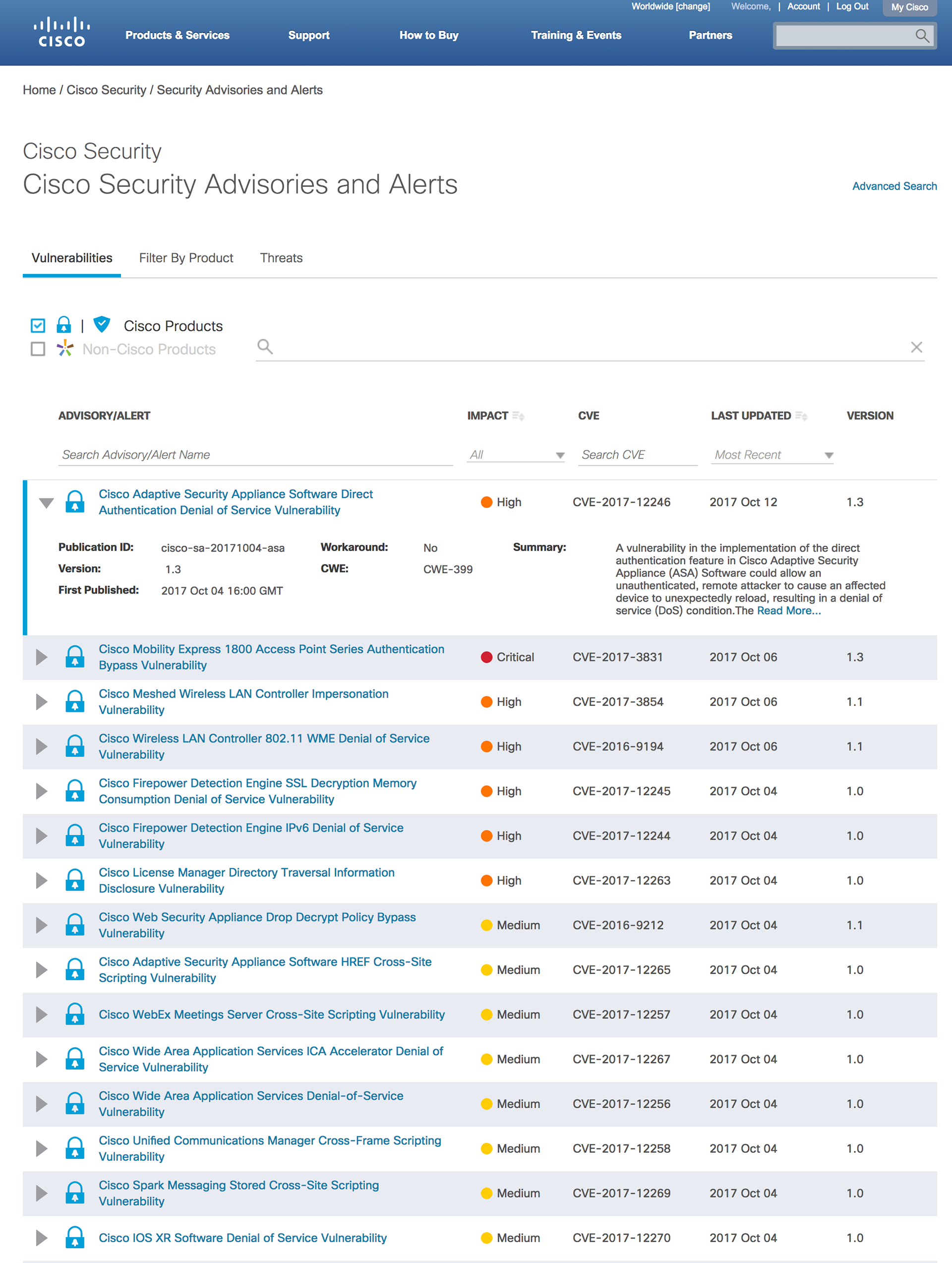This screenshot has height=1263, width=952.
Task: Click the header search magnifier icon
Action: pyautogui.click(x=922, y=36)
